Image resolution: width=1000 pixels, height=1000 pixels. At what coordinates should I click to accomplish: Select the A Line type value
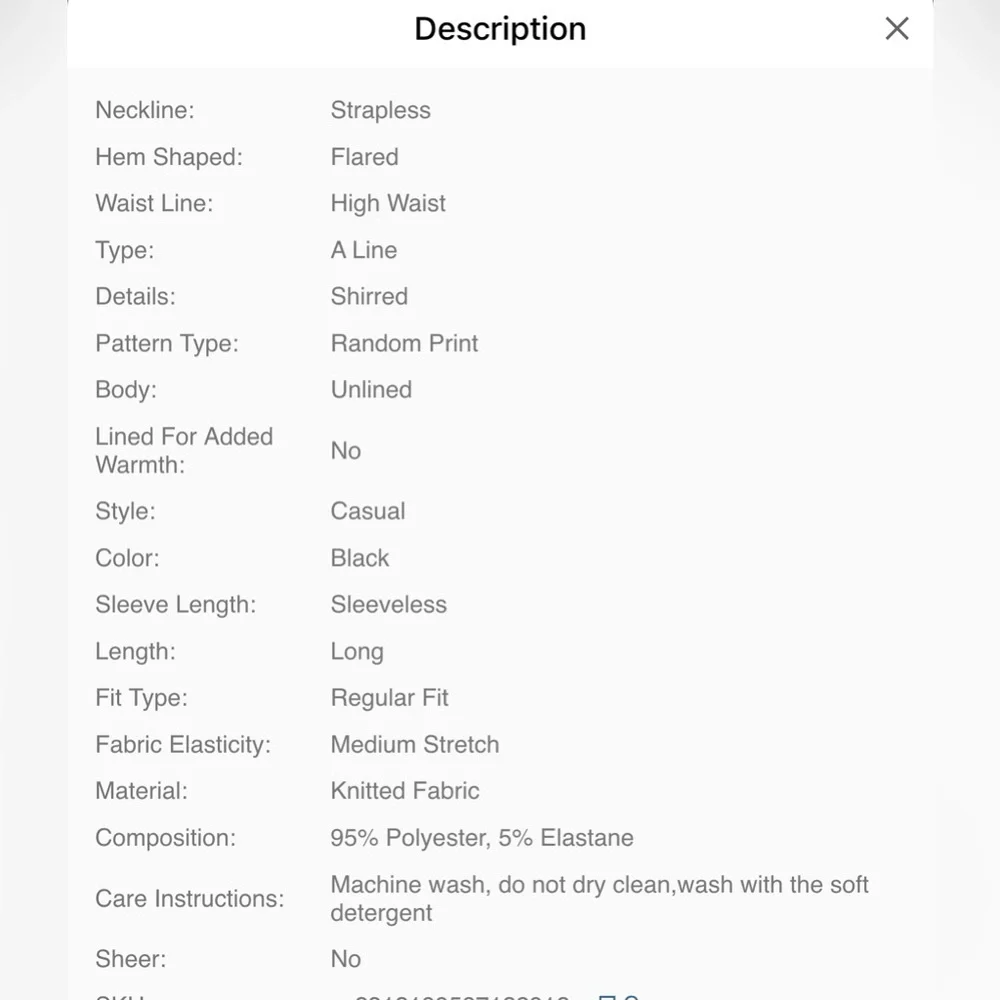click(363, 250)
